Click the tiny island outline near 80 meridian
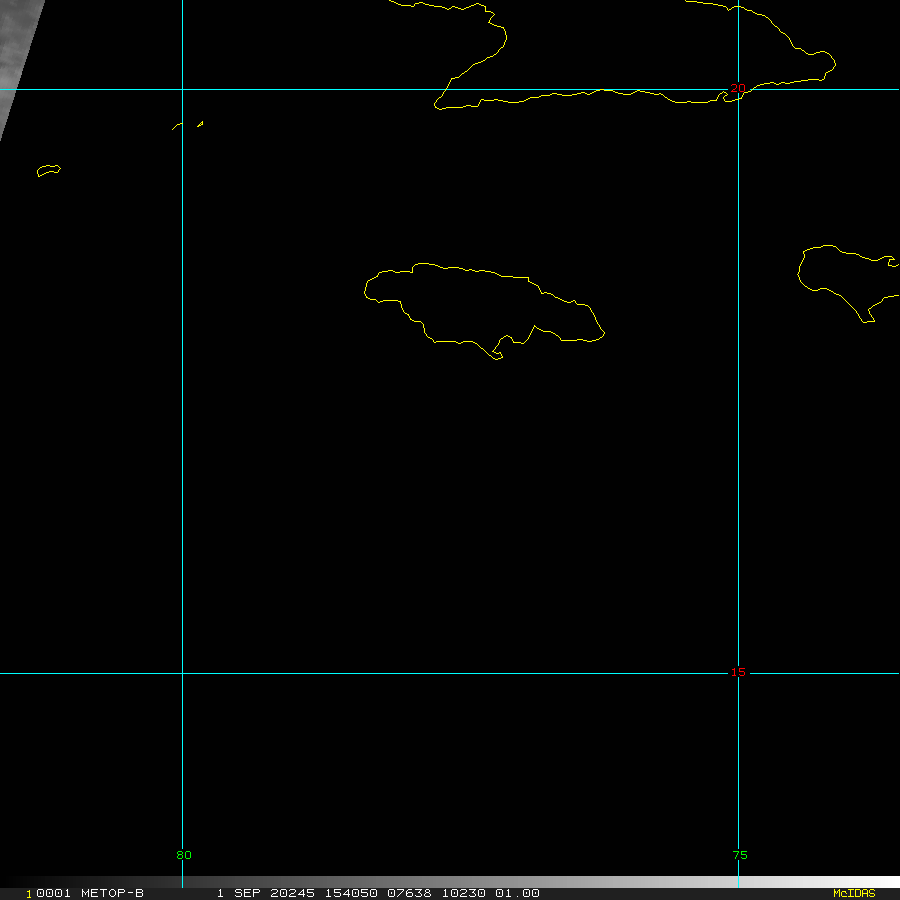This screenshot has height=900, width=900. (x=188, y=125)
